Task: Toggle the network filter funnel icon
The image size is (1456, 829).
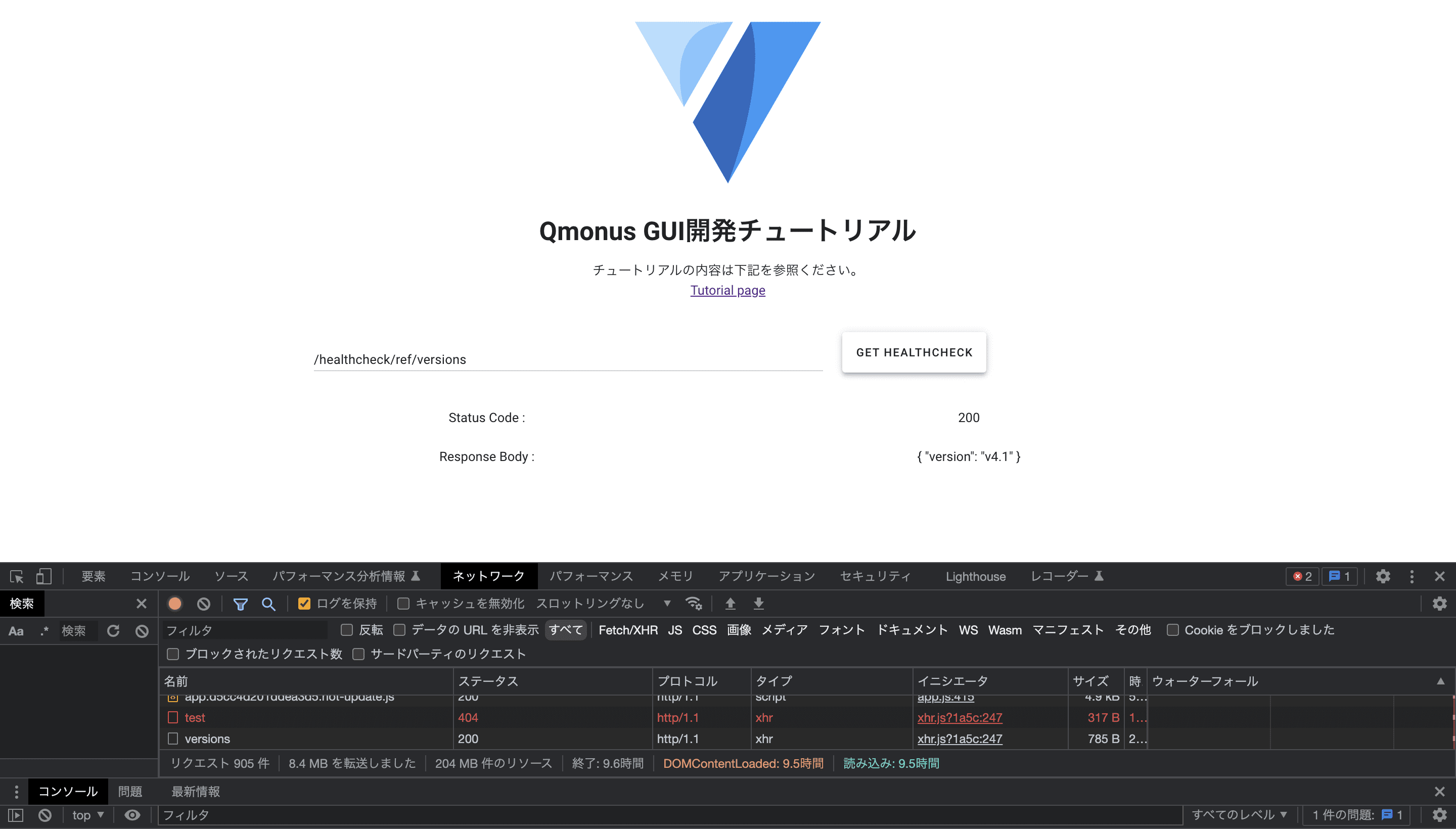Action: (x=240, y=604)
